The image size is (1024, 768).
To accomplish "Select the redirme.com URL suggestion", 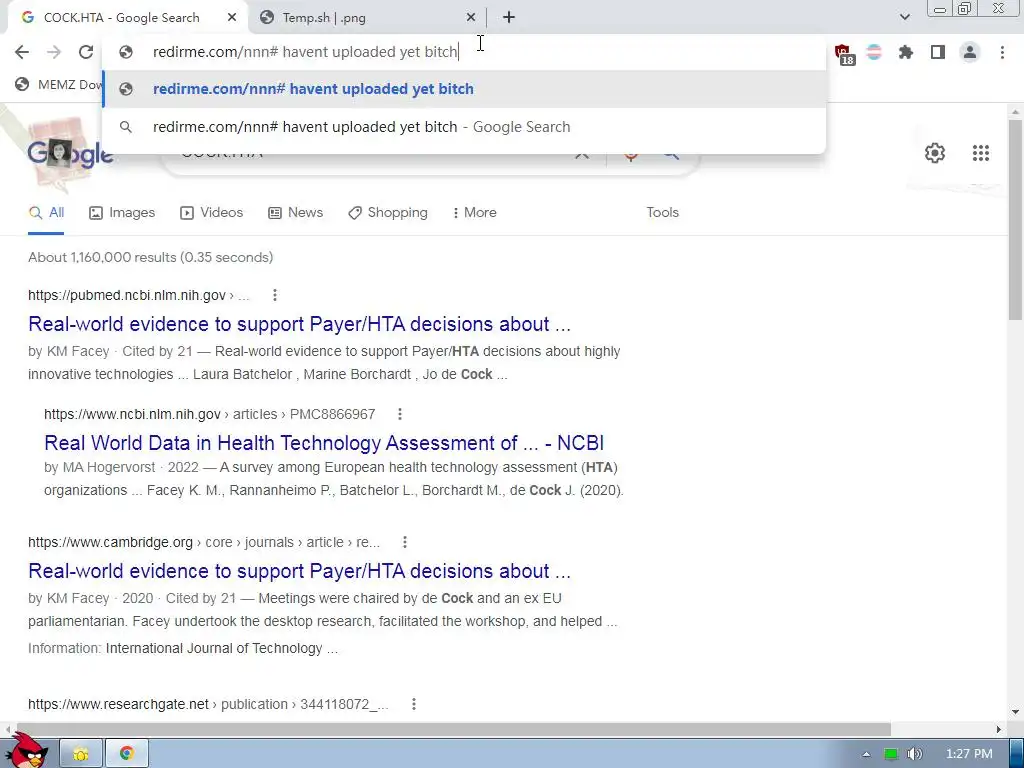I will [x=464, y=89].
